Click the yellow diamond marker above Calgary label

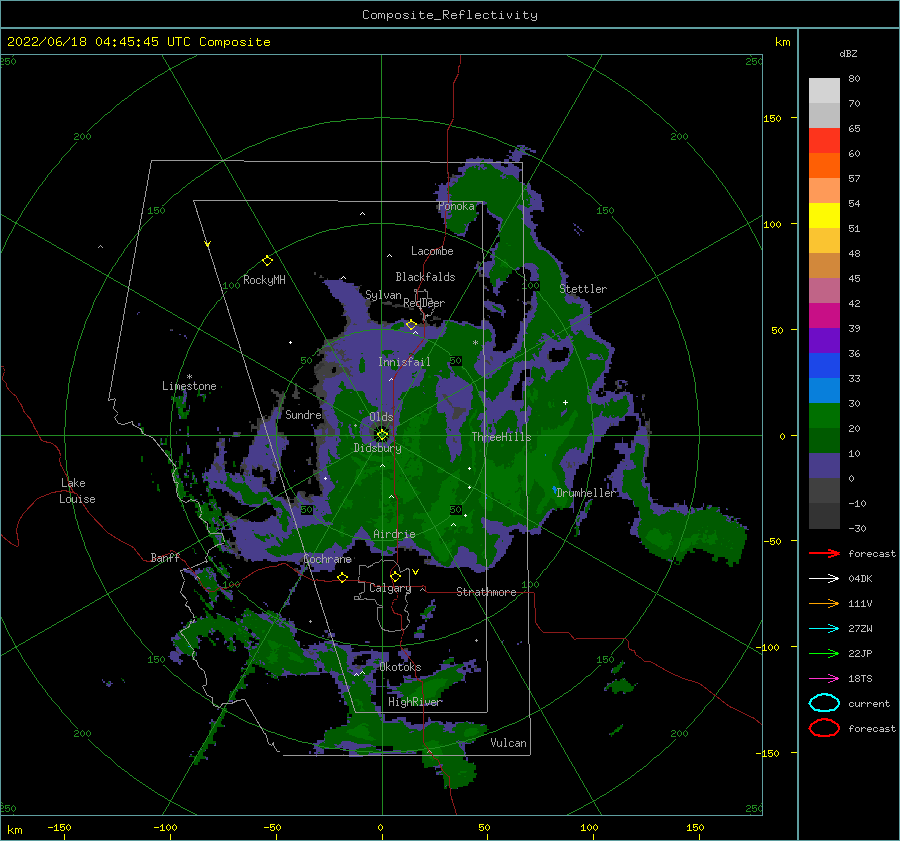395,576
